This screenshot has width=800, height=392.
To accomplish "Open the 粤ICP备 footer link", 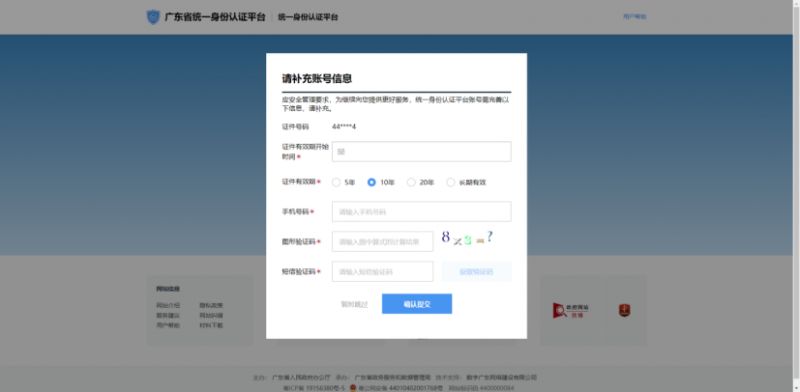I will [x=314, y=388].
